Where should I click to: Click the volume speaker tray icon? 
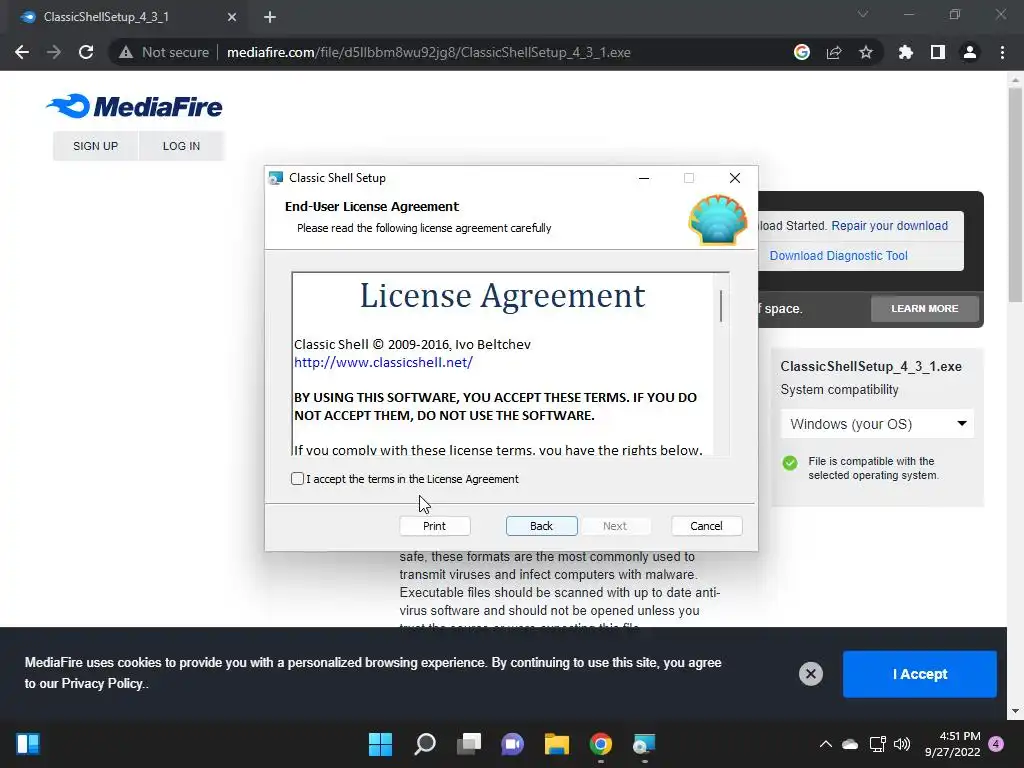click(902, 744)
